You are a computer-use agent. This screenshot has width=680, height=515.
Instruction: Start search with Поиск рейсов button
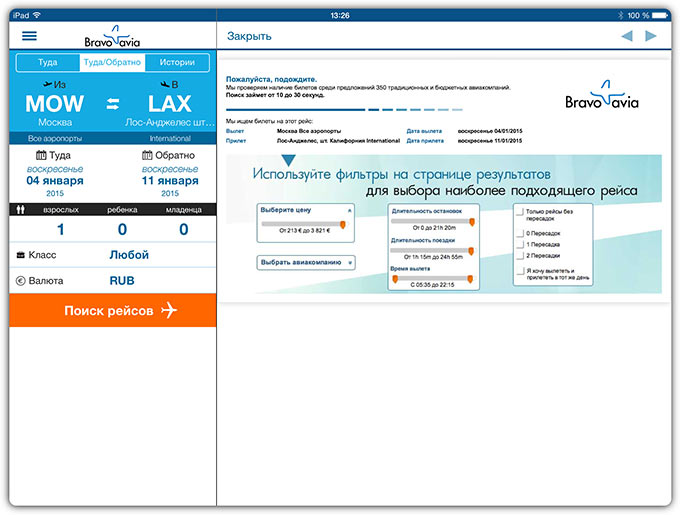pyautogui.click(x=113, y=310)
